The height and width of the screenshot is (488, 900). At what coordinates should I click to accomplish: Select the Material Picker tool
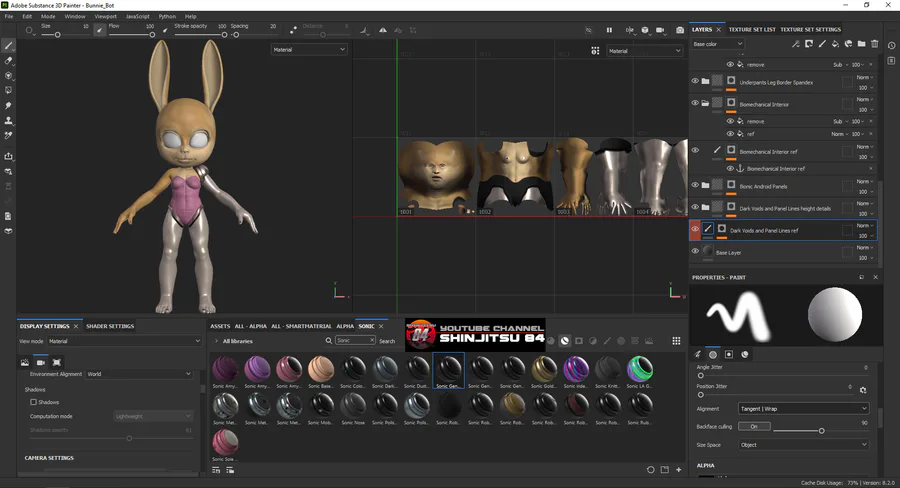tap(9, 135)
